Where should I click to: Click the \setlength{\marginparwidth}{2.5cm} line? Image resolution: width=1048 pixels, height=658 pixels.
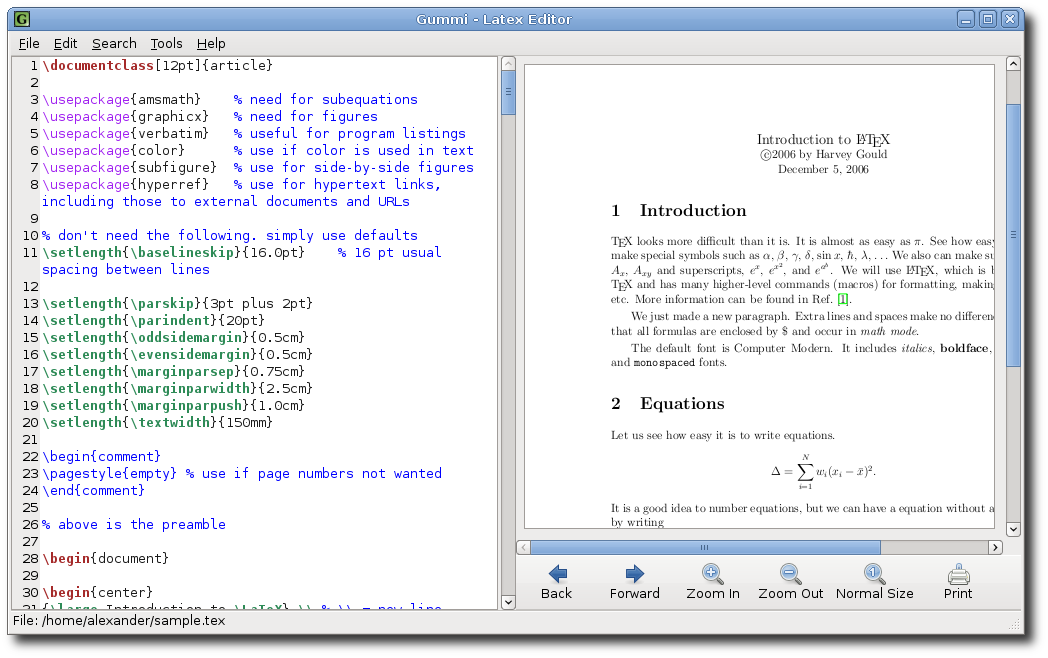point(178,389)
